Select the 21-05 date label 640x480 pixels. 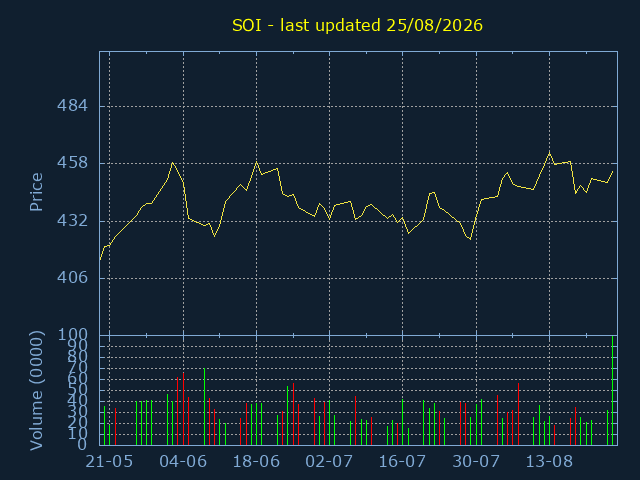point(109,462)
